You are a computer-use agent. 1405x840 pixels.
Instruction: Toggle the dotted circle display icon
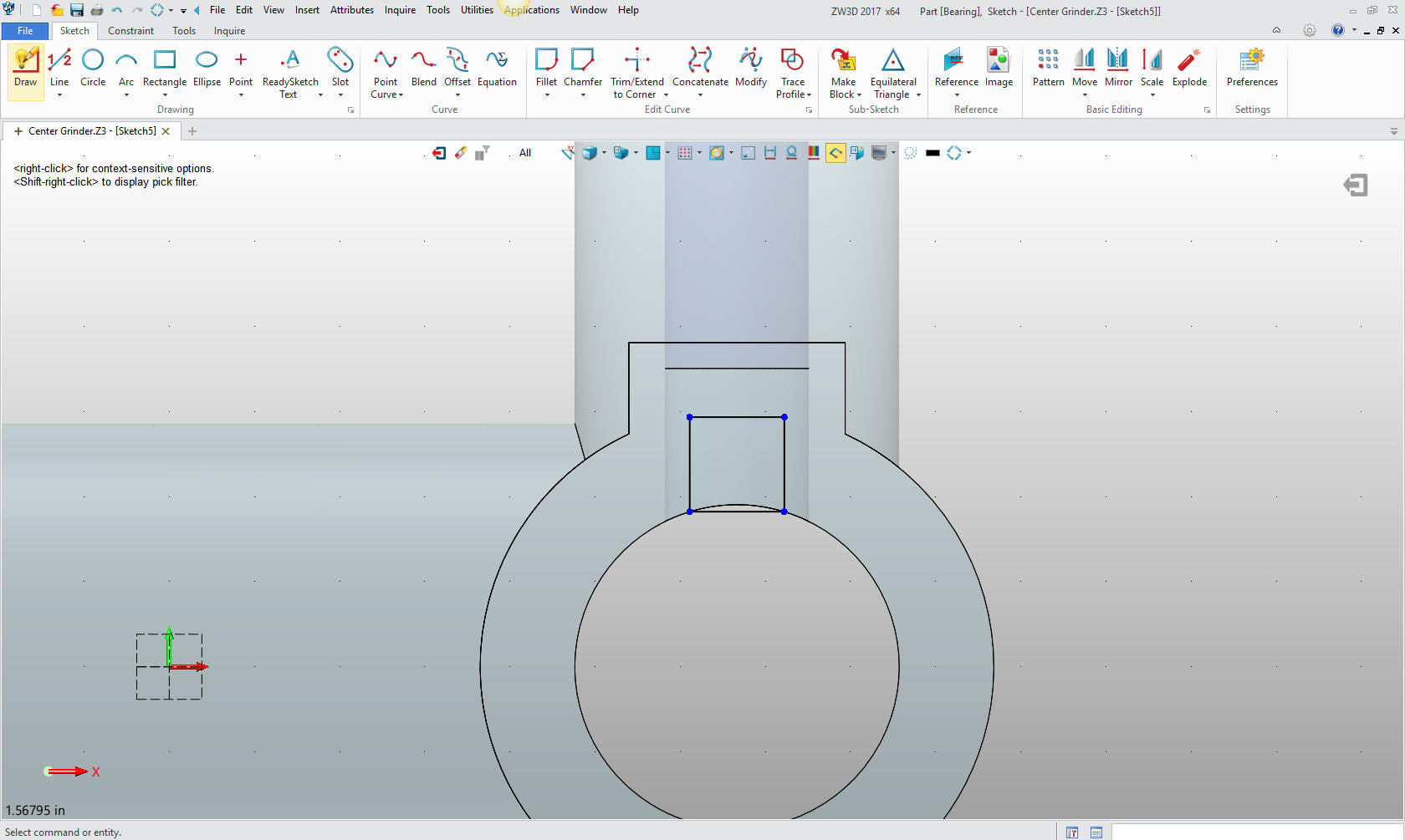pos(911,153)
